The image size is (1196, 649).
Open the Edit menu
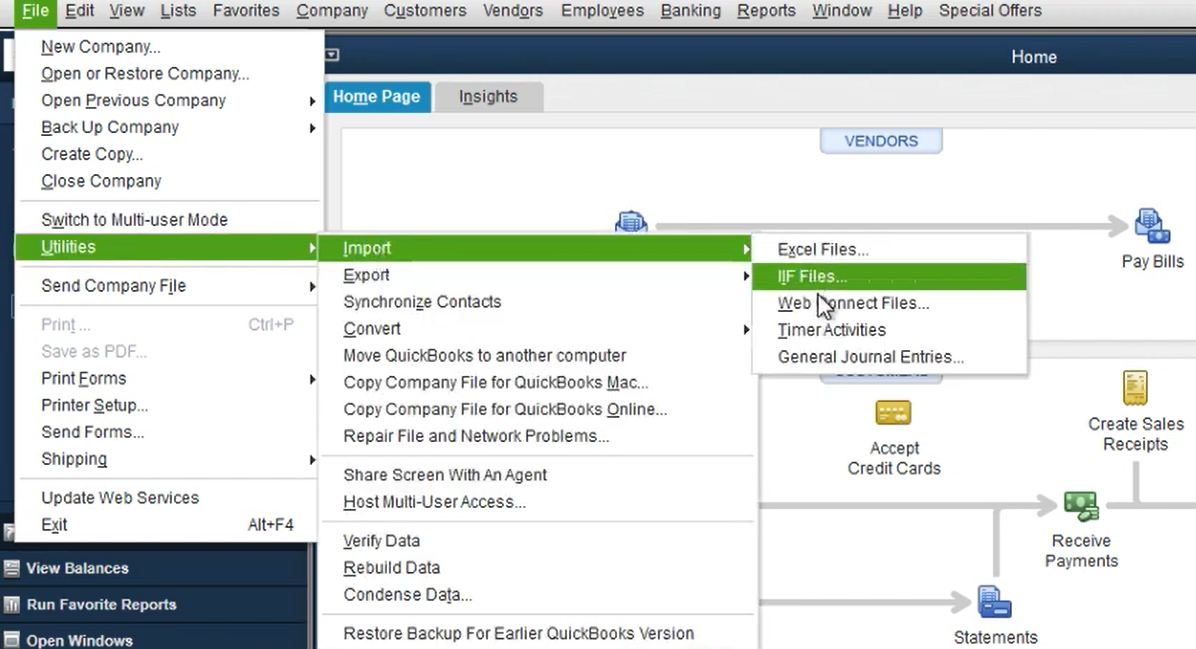pos(79,11)
